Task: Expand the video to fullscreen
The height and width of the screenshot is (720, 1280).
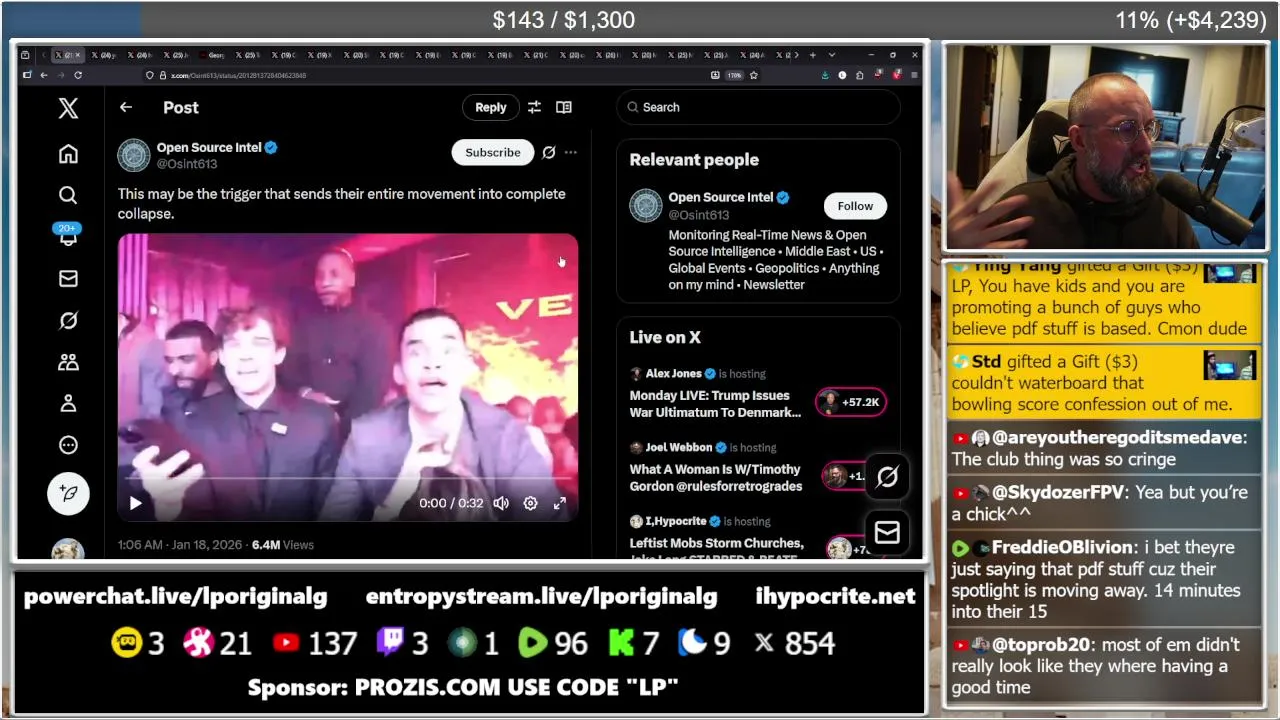Action: pyautogui.click(x=560, y=503)
